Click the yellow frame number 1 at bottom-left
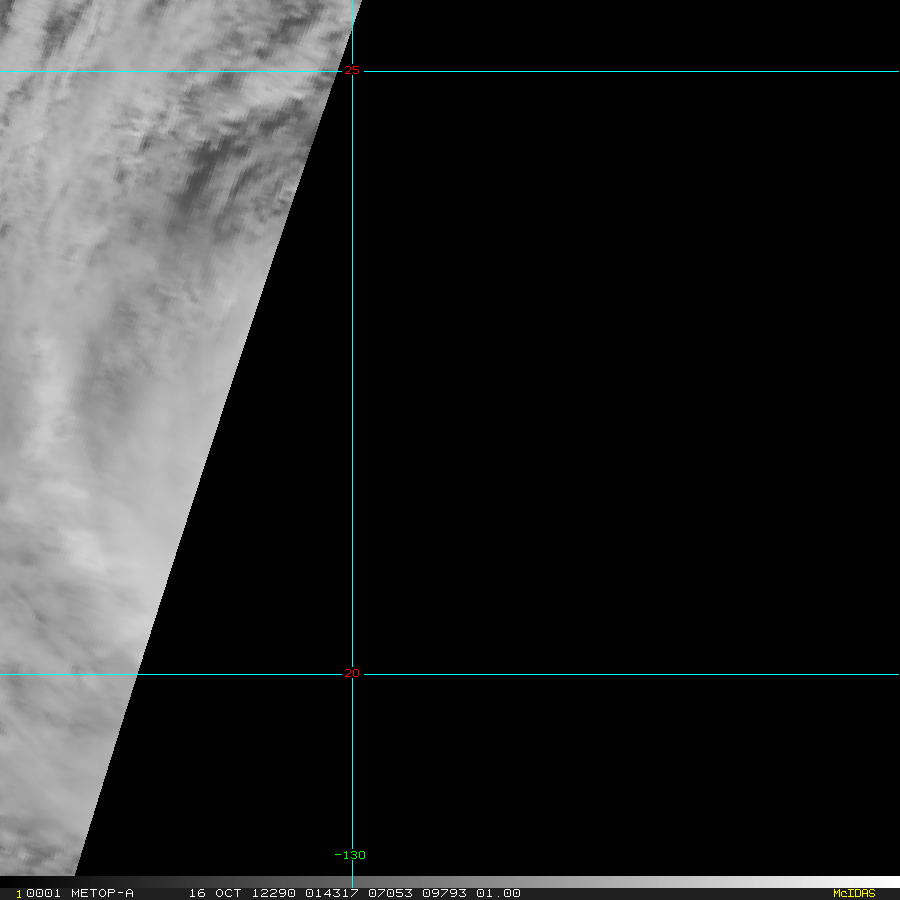This screenshot has height=900, width=900. tap(18, 893)
